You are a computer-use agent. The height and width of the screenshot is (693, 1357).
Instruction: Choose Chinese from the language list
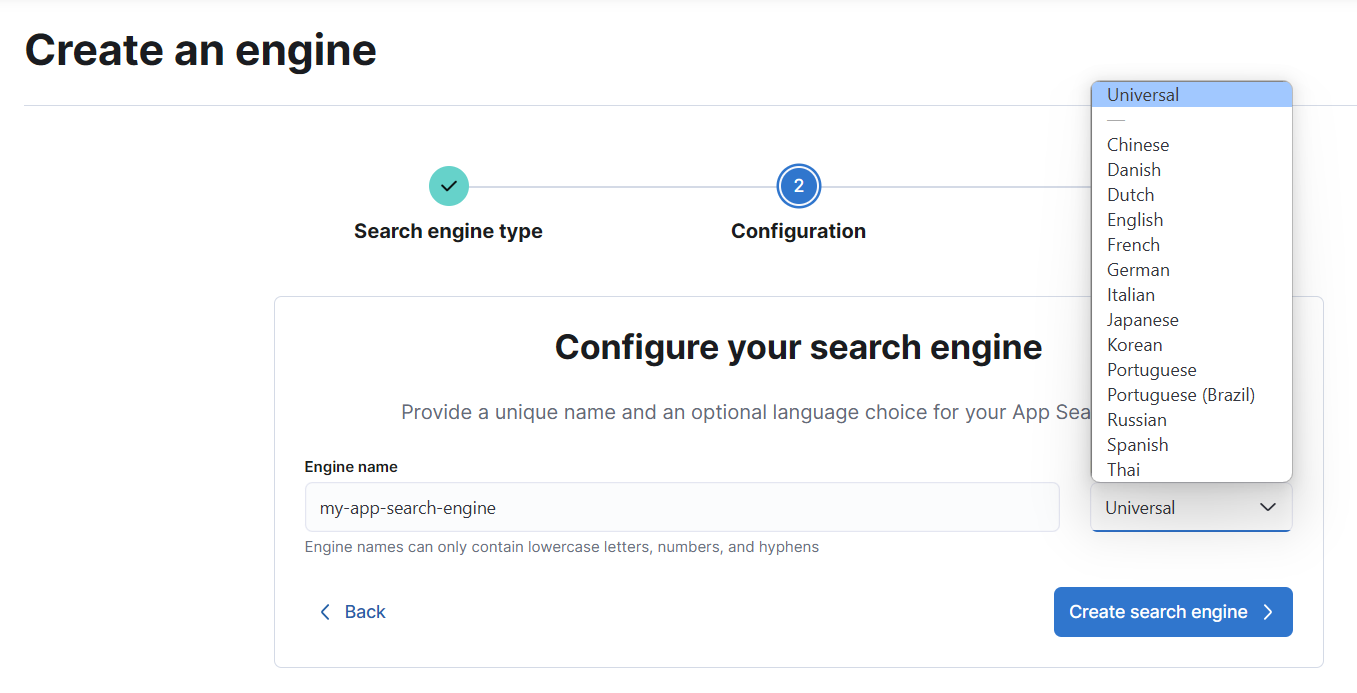(1138, 145)
